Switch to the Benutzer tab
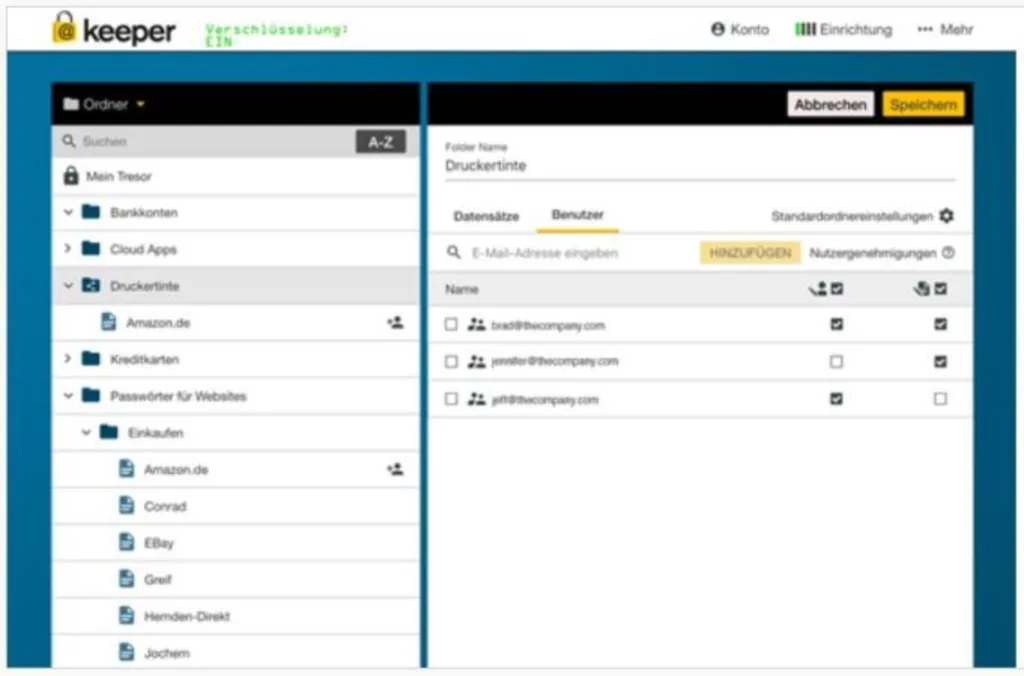1024x676 pixels. [577, 215]
